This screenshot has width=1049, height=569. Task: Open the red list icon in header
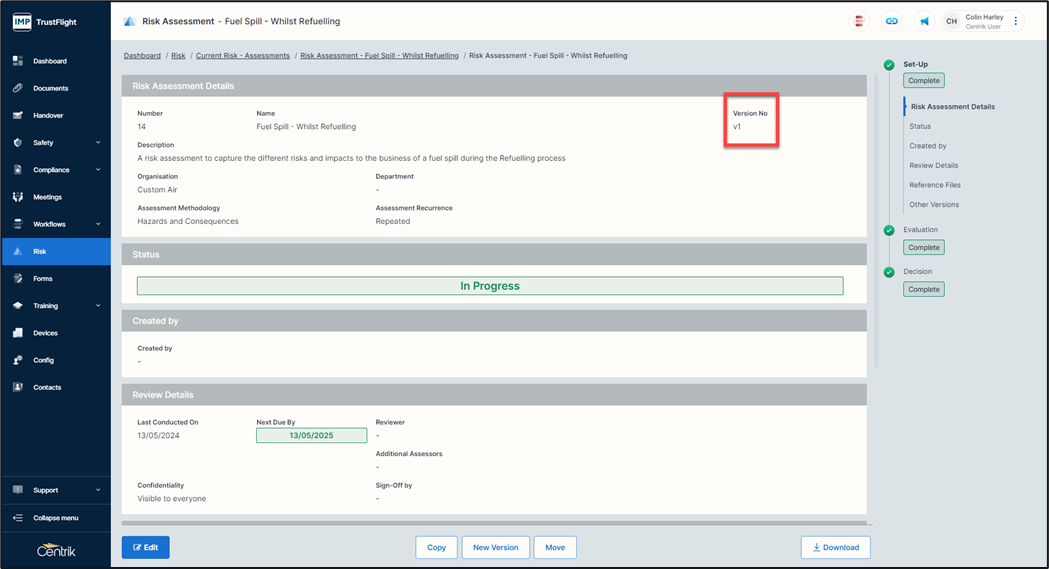(x=858, y=21)
